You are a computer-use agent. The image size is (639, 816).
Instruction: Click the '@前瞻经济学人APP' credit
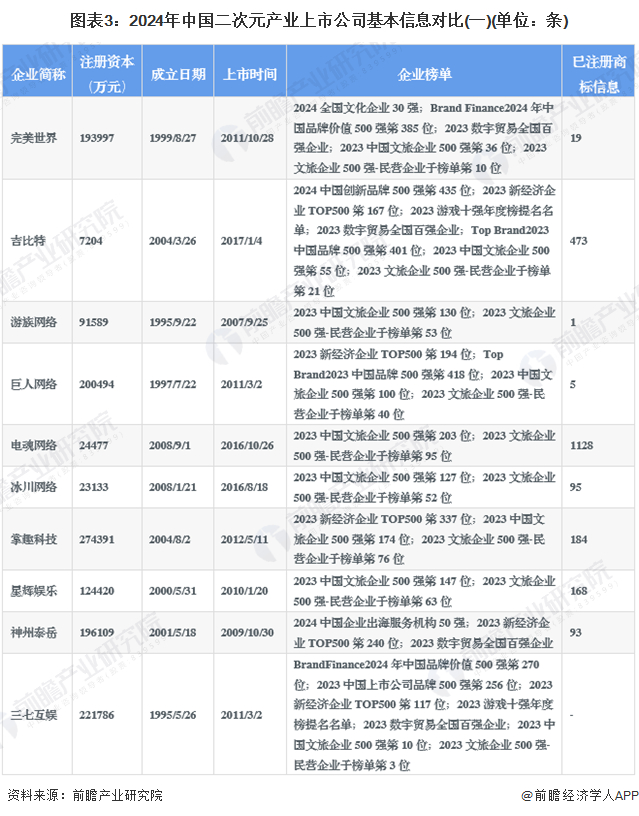579,795
